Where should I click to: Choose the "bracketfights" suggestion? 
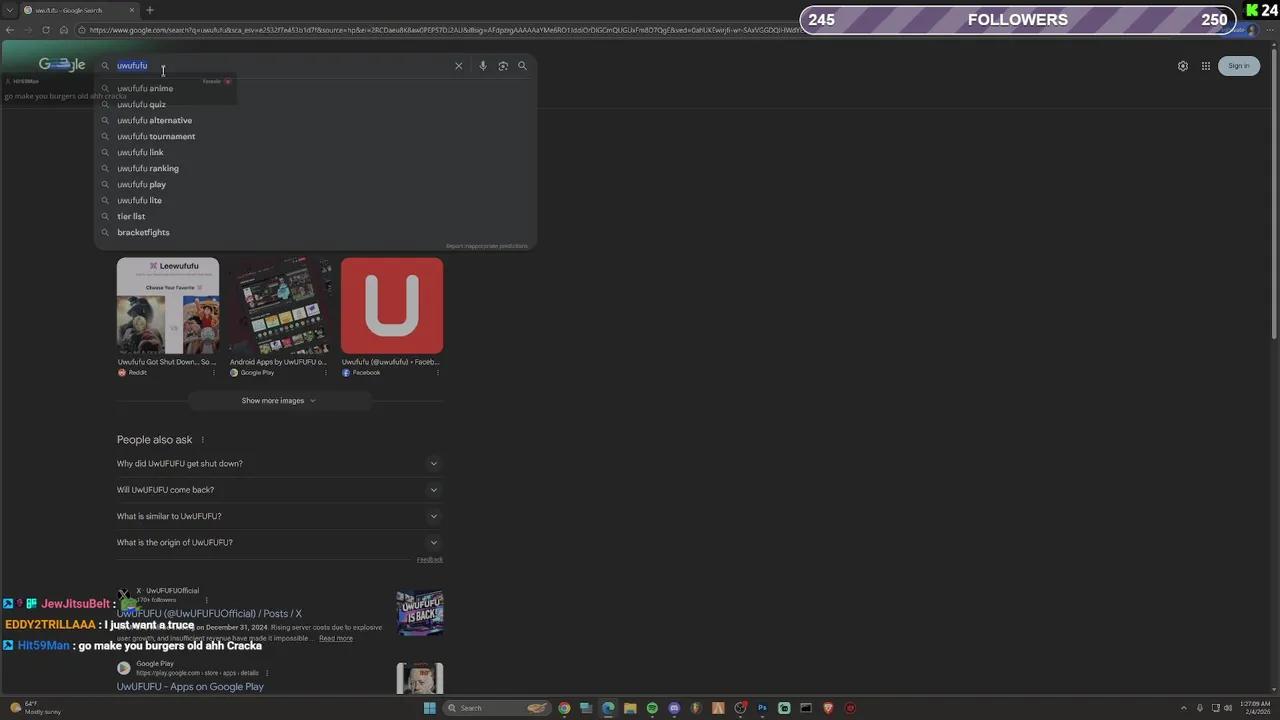pos(315,232)
